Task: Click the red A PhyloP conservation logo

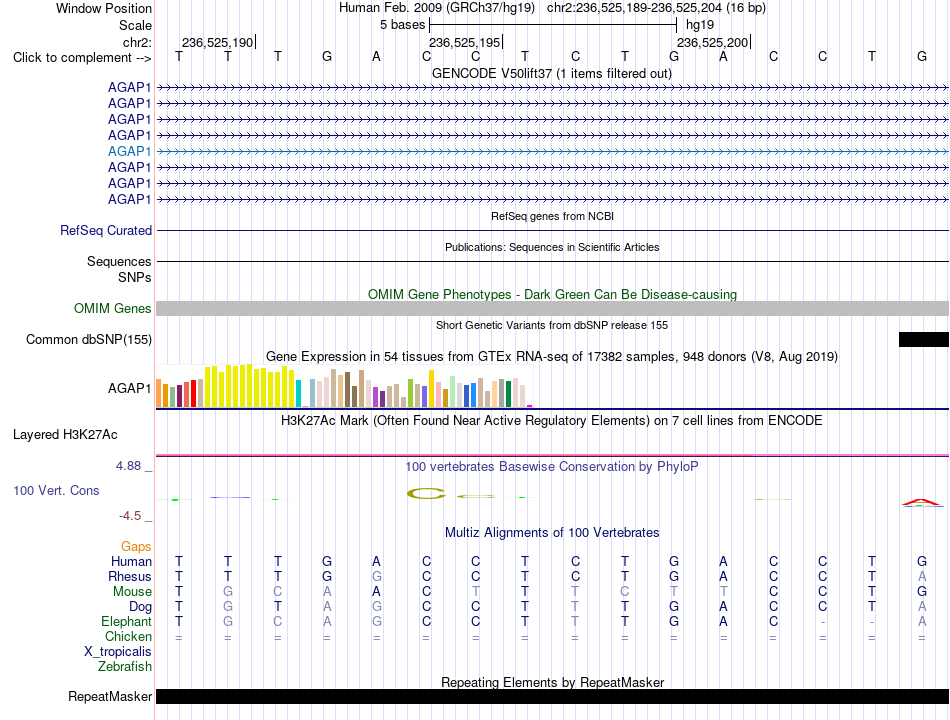Action: (921, 502)
